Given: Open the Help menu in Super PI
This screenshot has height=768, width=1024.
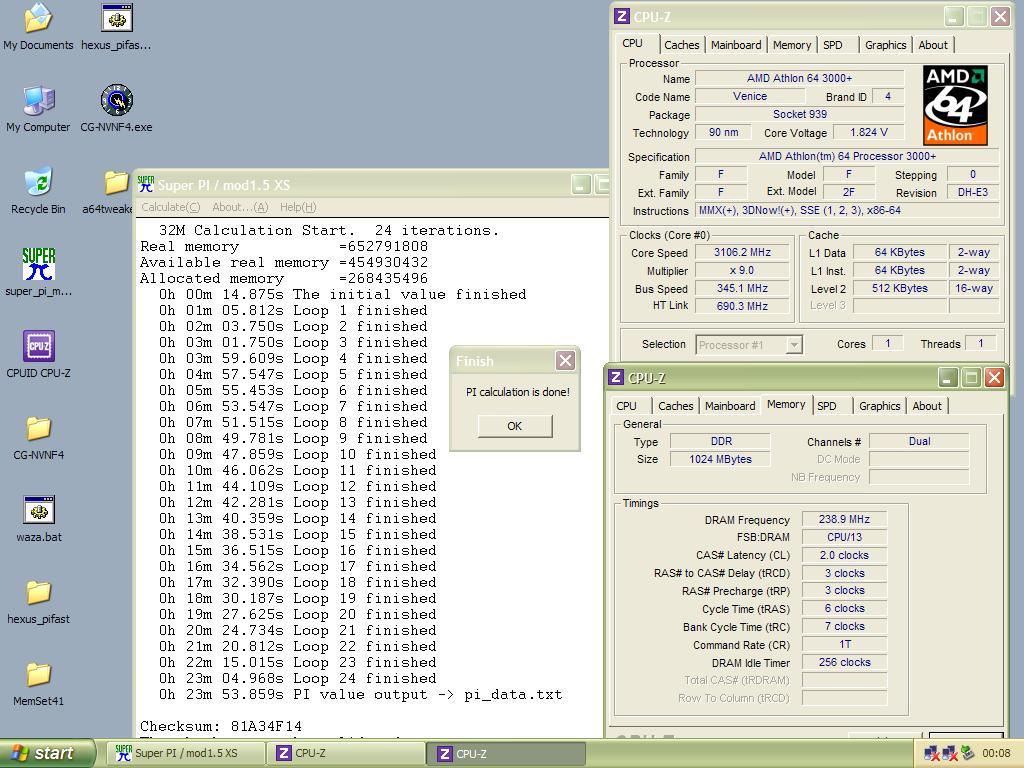Looking at the screenshot, I should tap(298, 207).
